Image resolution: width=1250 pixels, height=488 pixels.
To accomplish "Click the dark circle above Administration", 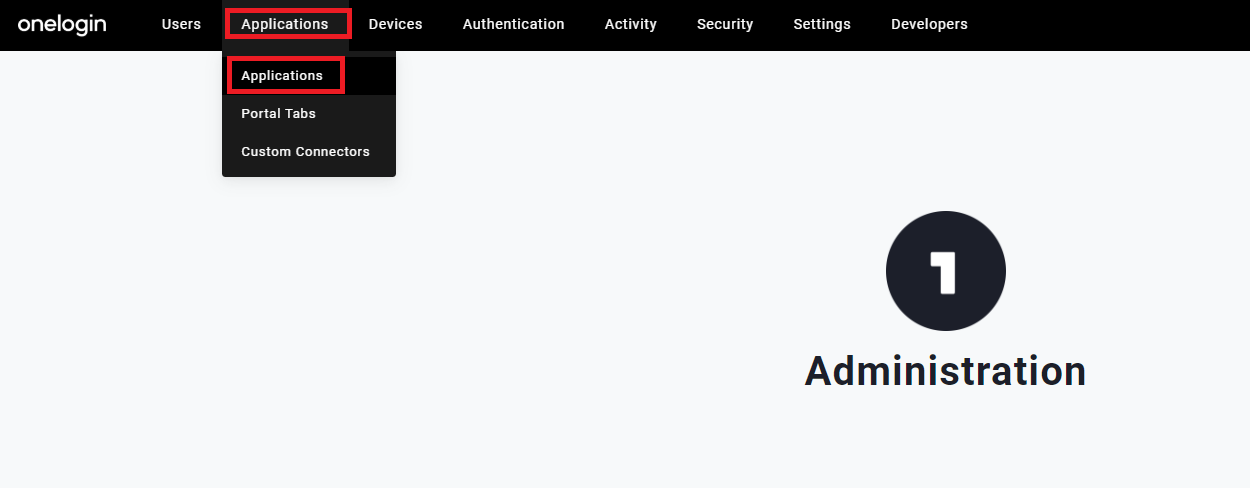I will tap(946, 271).
